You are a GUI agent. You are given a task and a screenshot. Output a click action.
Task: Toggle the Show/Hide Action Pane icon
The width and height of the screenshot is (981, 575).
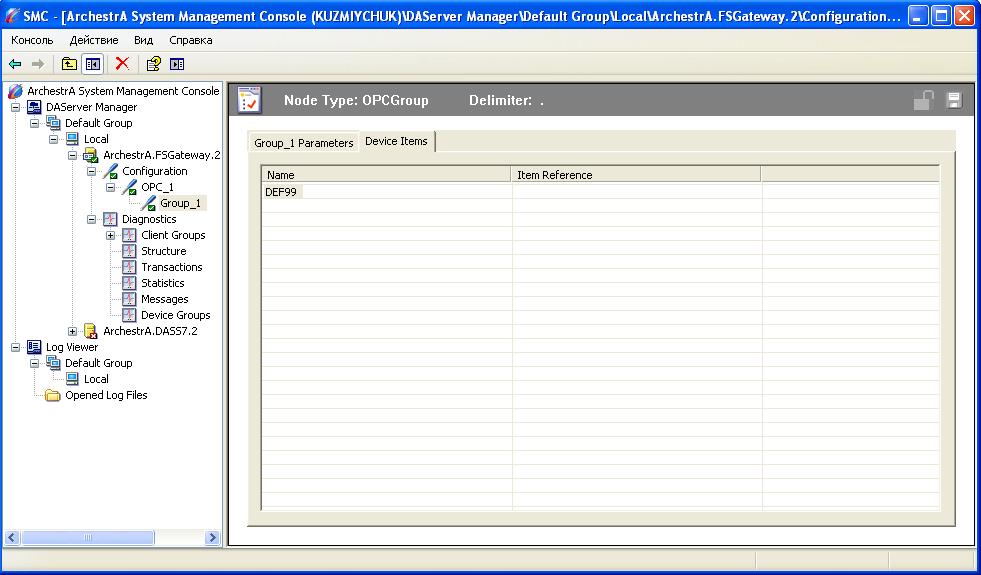[177, 64]
